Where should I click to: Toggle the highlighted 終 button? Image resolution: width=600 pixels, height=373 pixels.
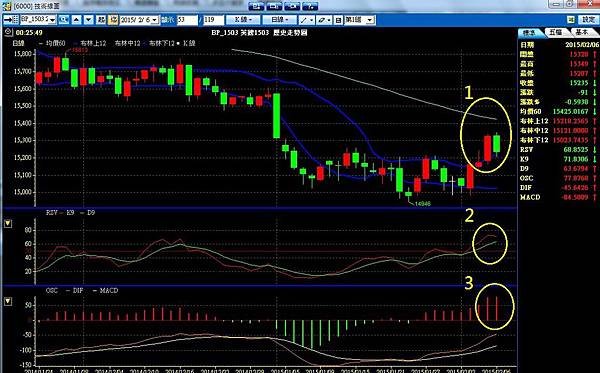tap(113, 20)
